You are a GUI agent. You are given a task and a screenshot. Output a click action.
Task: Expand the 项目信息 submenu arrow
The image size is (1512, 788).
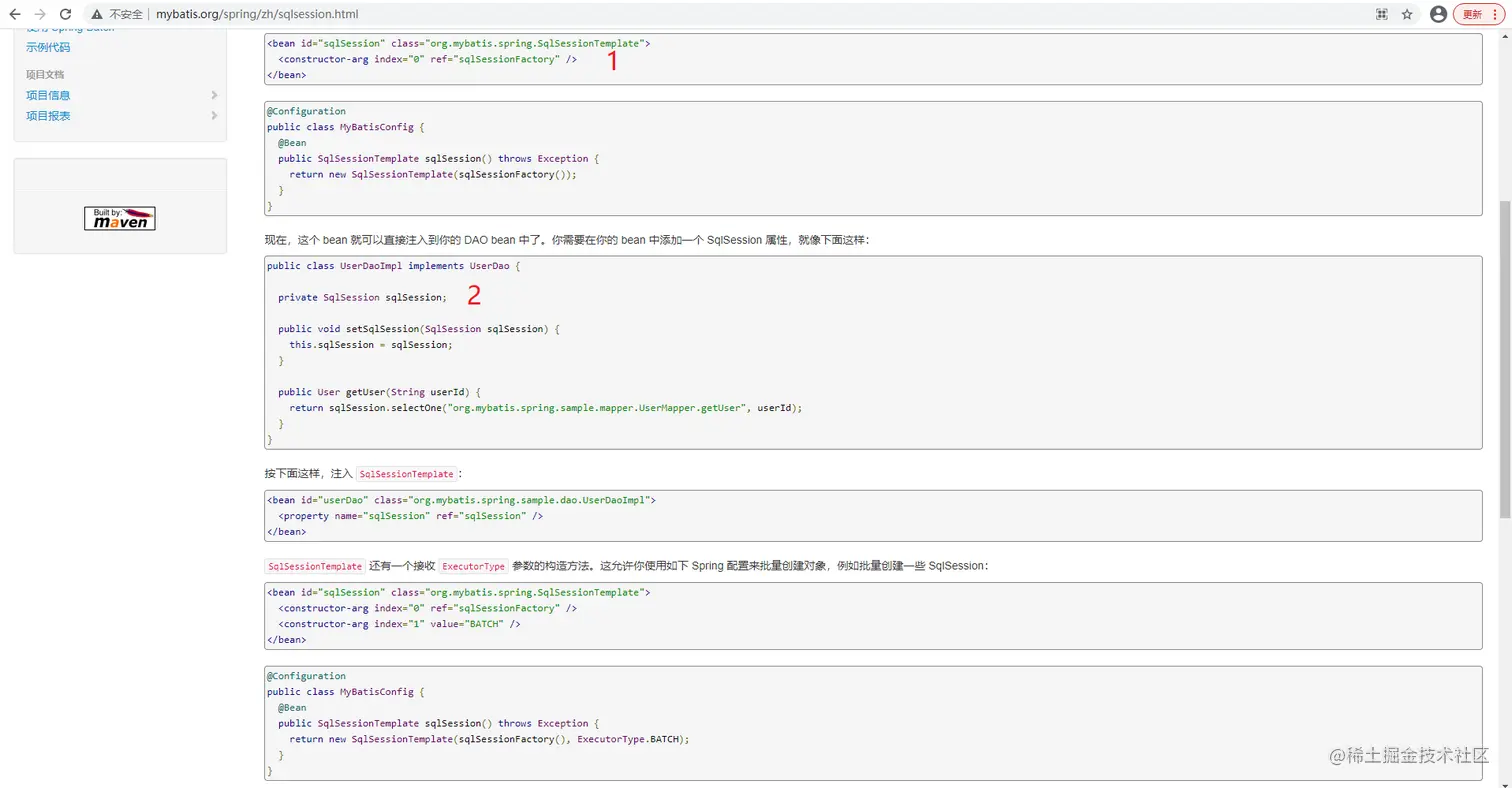pos(214,95)
